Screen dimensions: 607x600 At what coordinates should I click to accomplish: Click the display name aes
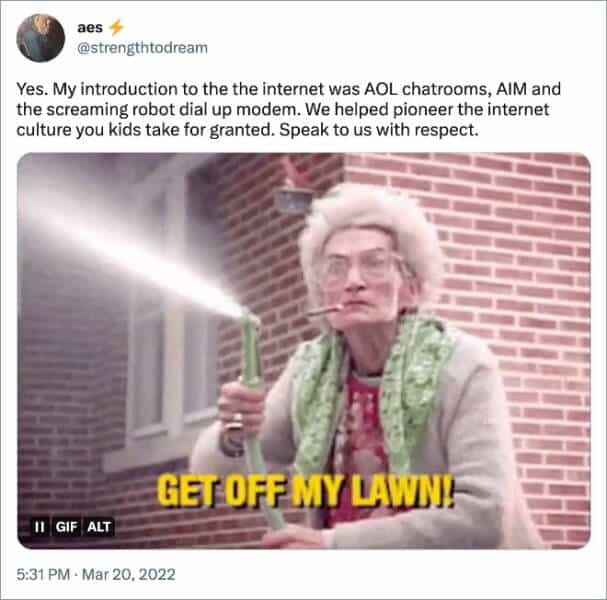(90, 27)
